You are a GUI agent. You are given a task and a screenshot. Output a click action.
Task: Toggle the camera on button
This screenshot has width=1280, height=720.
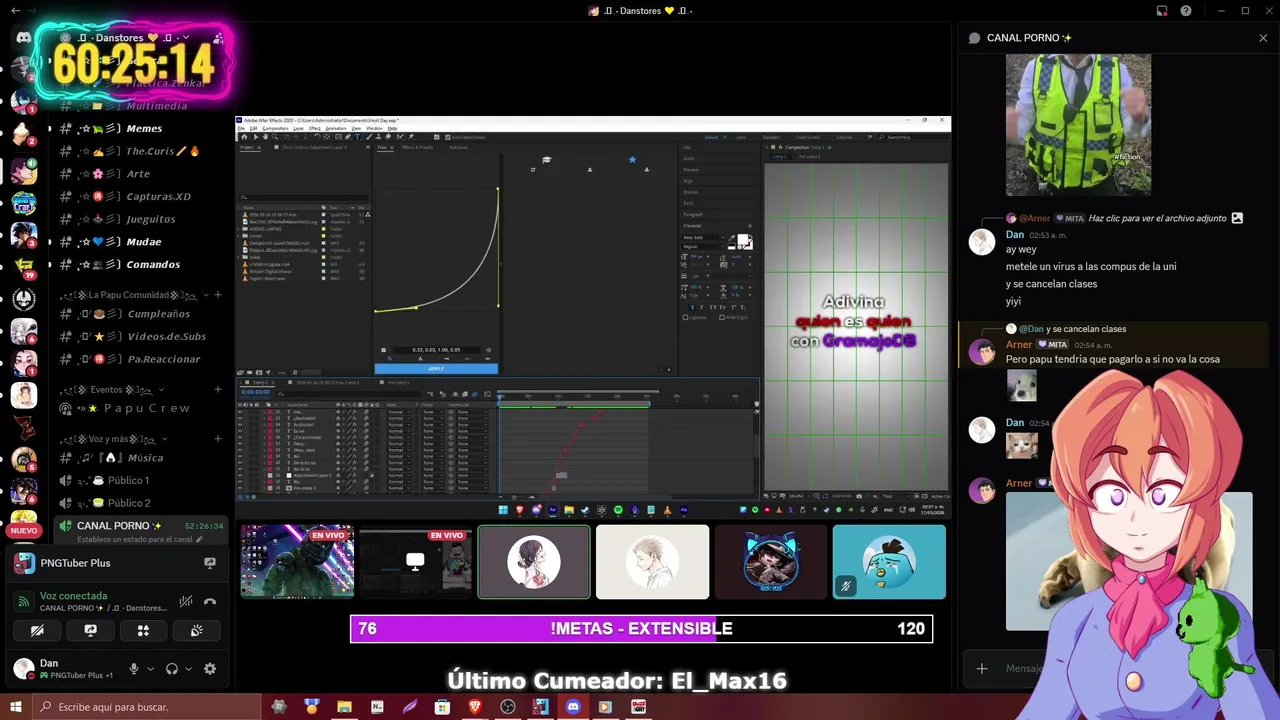(x=37, y=630)
